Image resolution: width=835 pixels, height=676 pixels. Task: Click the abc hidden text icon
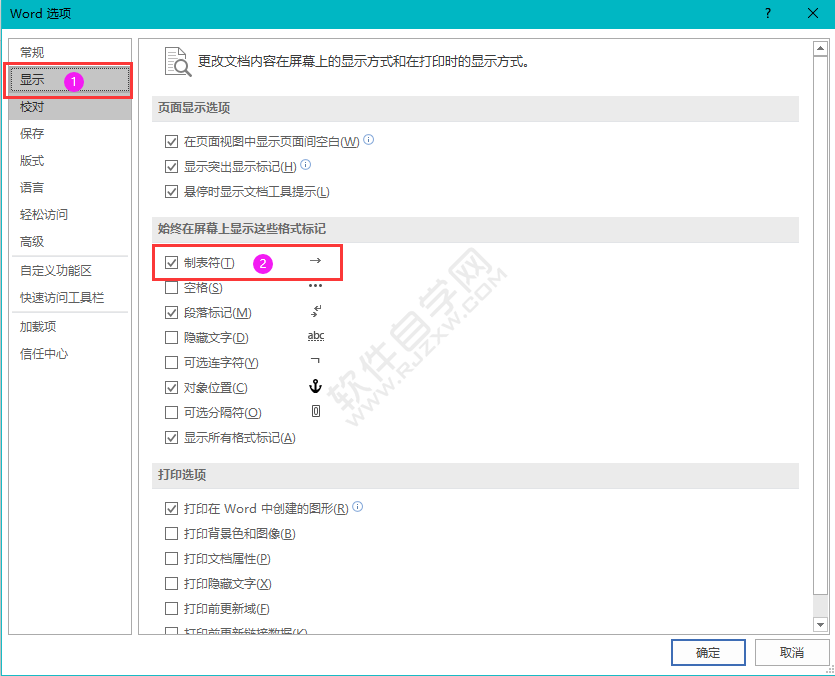(x=316, y=336)
